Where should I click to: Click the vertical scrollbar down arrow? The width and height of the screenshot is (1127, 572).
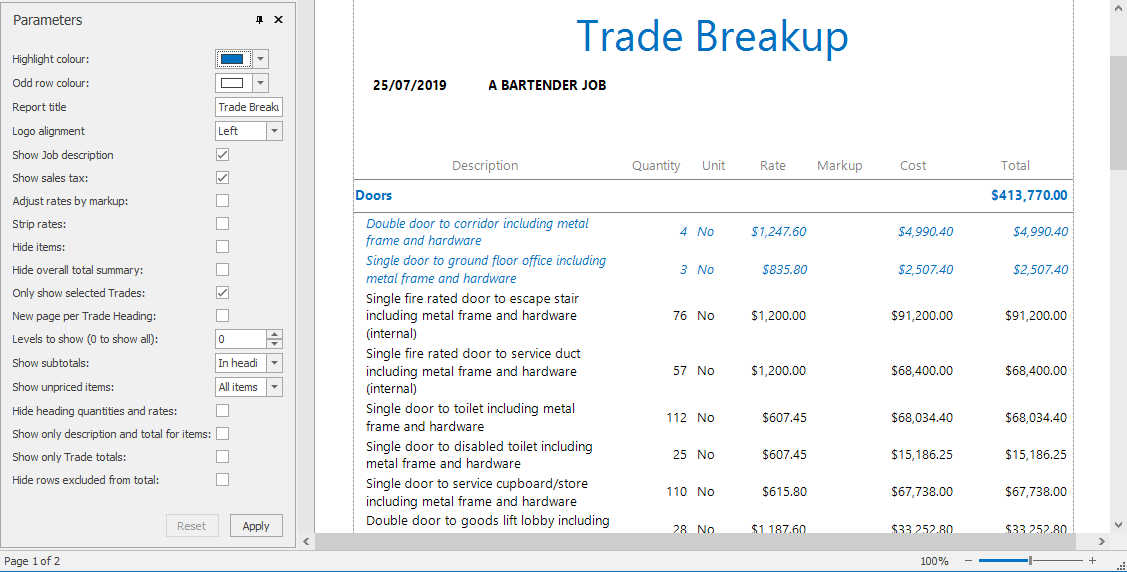1118,524
